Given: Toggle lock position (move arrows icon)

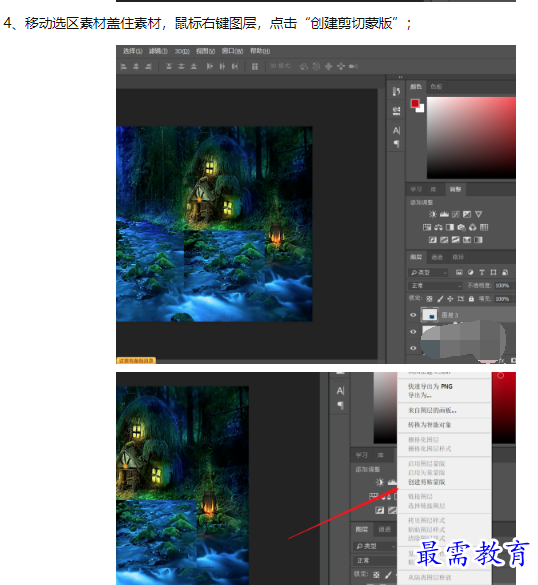Looking at the screenshot, I should [450, 299].
